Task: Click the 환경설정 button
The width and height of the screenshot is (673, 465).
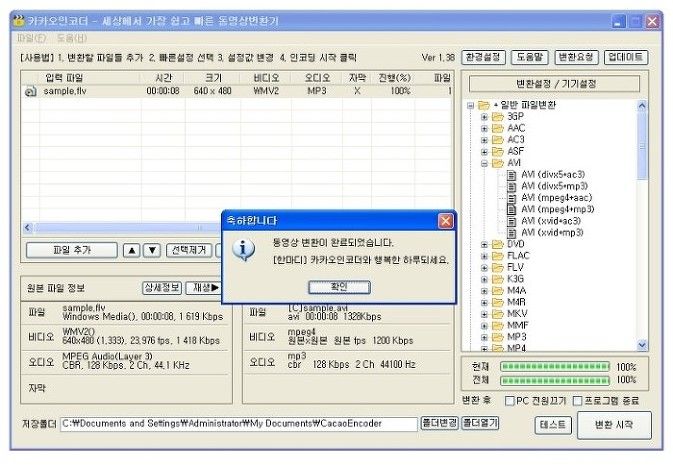Action: (x=483, y=57)
